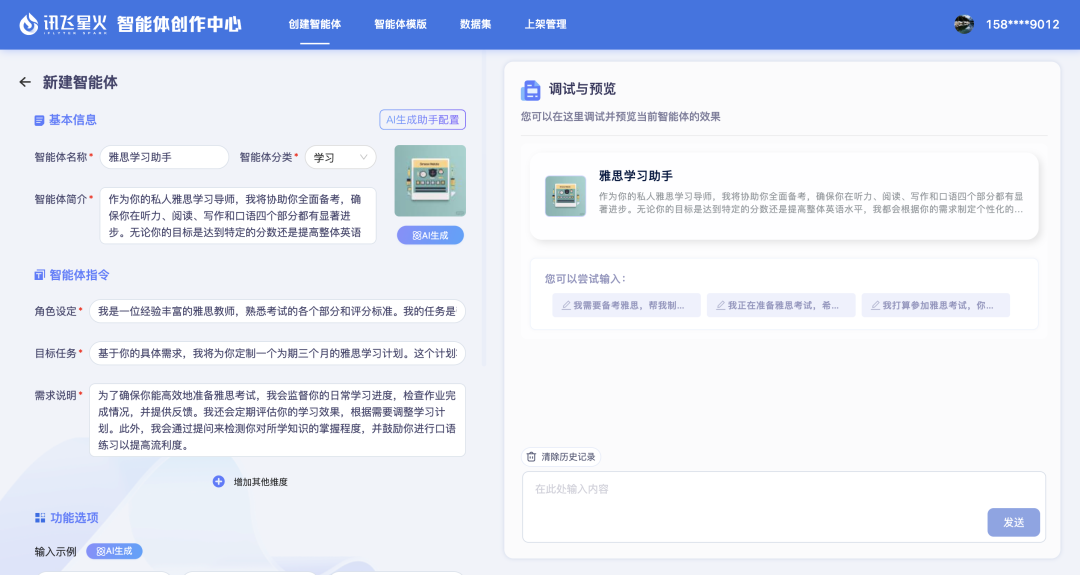Screen dimensions: 1080x575
Task: Click the 增加其他维度 link
Action: 260,482
